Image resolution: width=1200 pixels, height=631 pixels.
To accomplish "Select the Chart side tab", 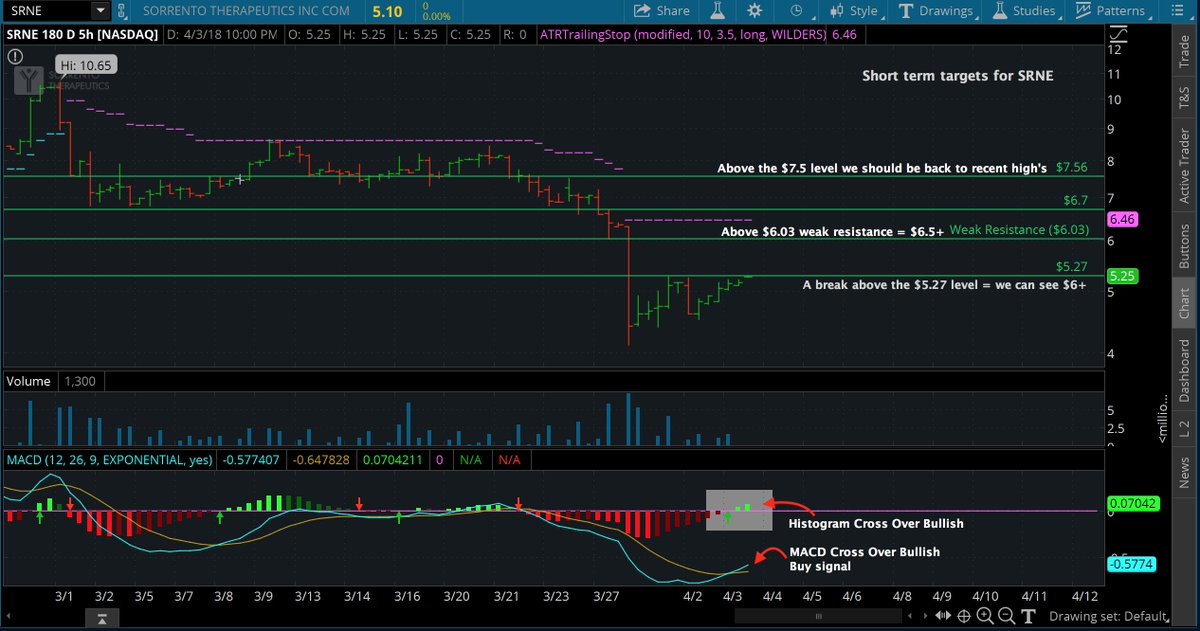I will (1184, 305).
